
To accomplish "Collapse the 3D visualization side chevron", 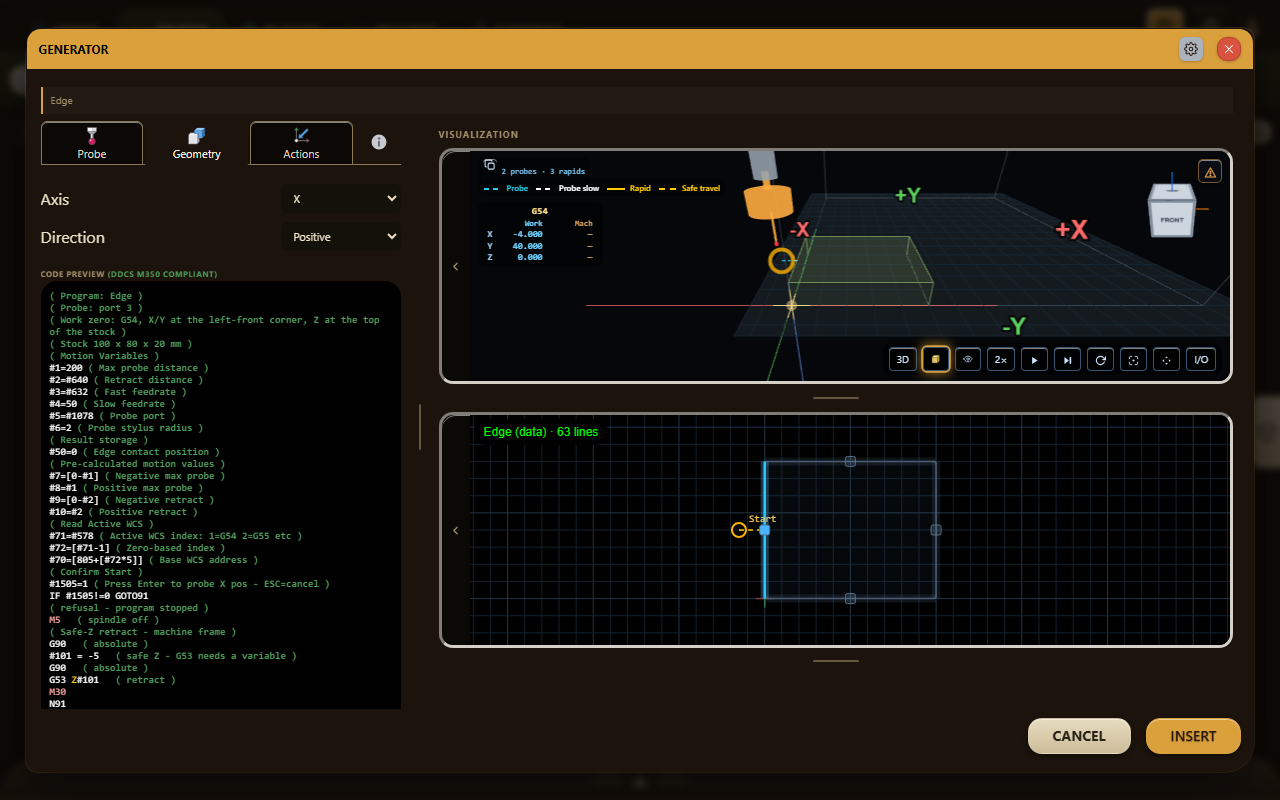I will click(456, 266).
